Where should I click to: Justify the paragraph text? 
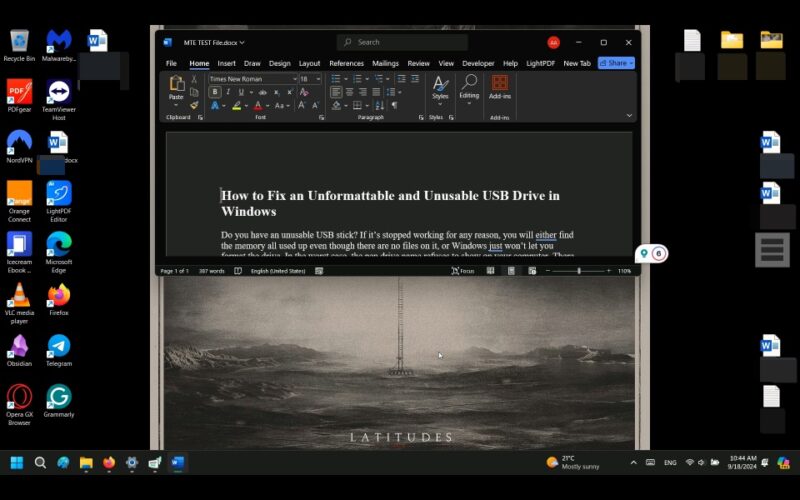(x=376, y=92)
